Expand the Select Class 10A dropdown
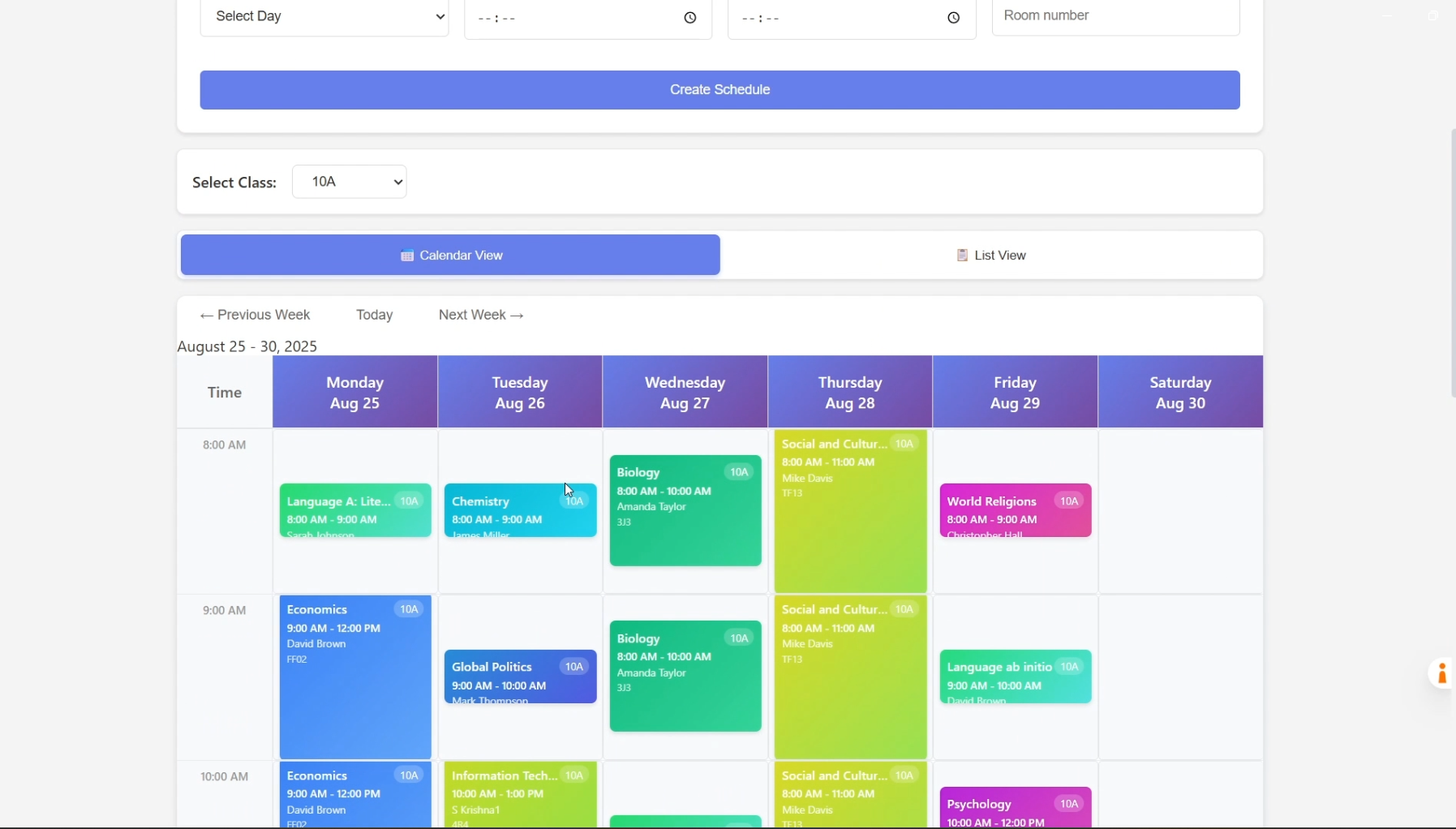This screenshot has width=1456, height=829. click(349, 182)
